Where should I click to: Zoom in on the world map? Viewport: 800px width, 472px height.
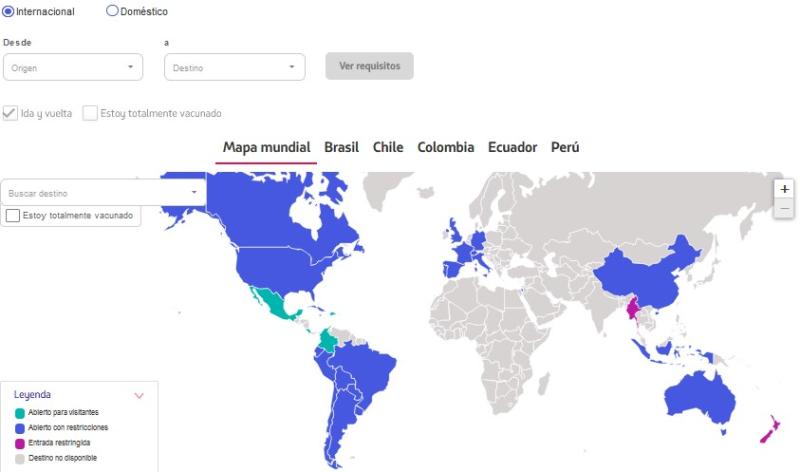coord(784,189)
